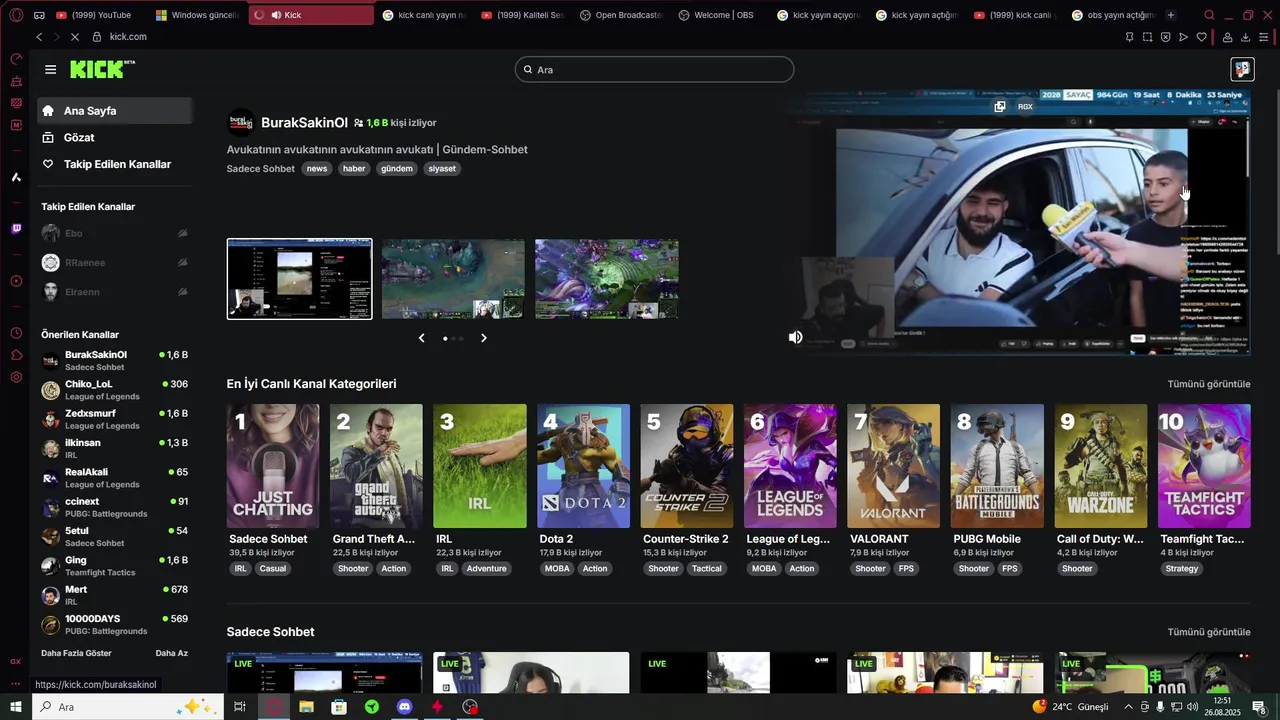Show next featured streams in carousel
Viewport: 1280px width, 720px height.
point(484,338)
